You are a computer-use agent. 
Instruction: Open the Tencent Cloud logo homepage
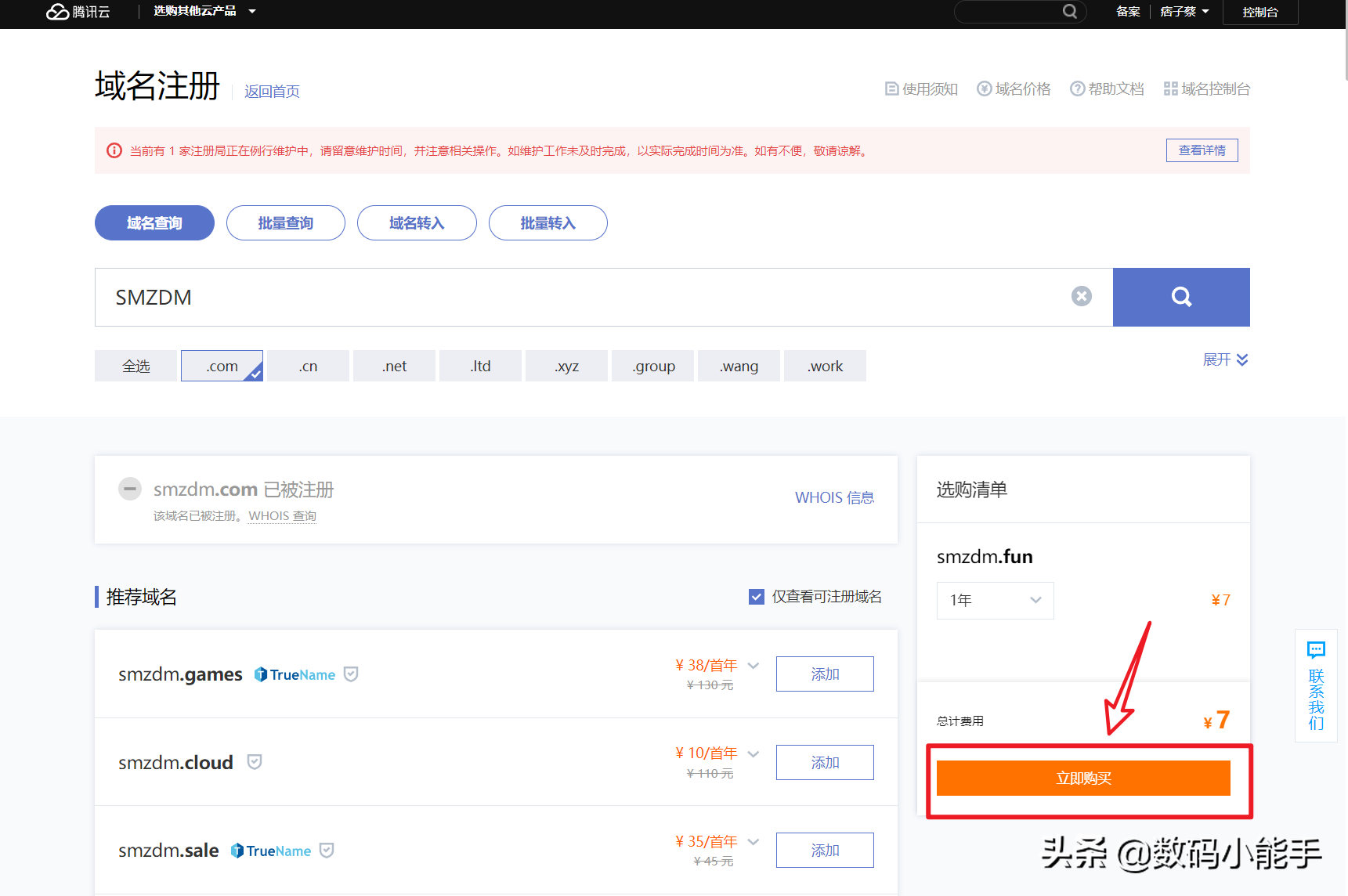click(x=78, y=12)
